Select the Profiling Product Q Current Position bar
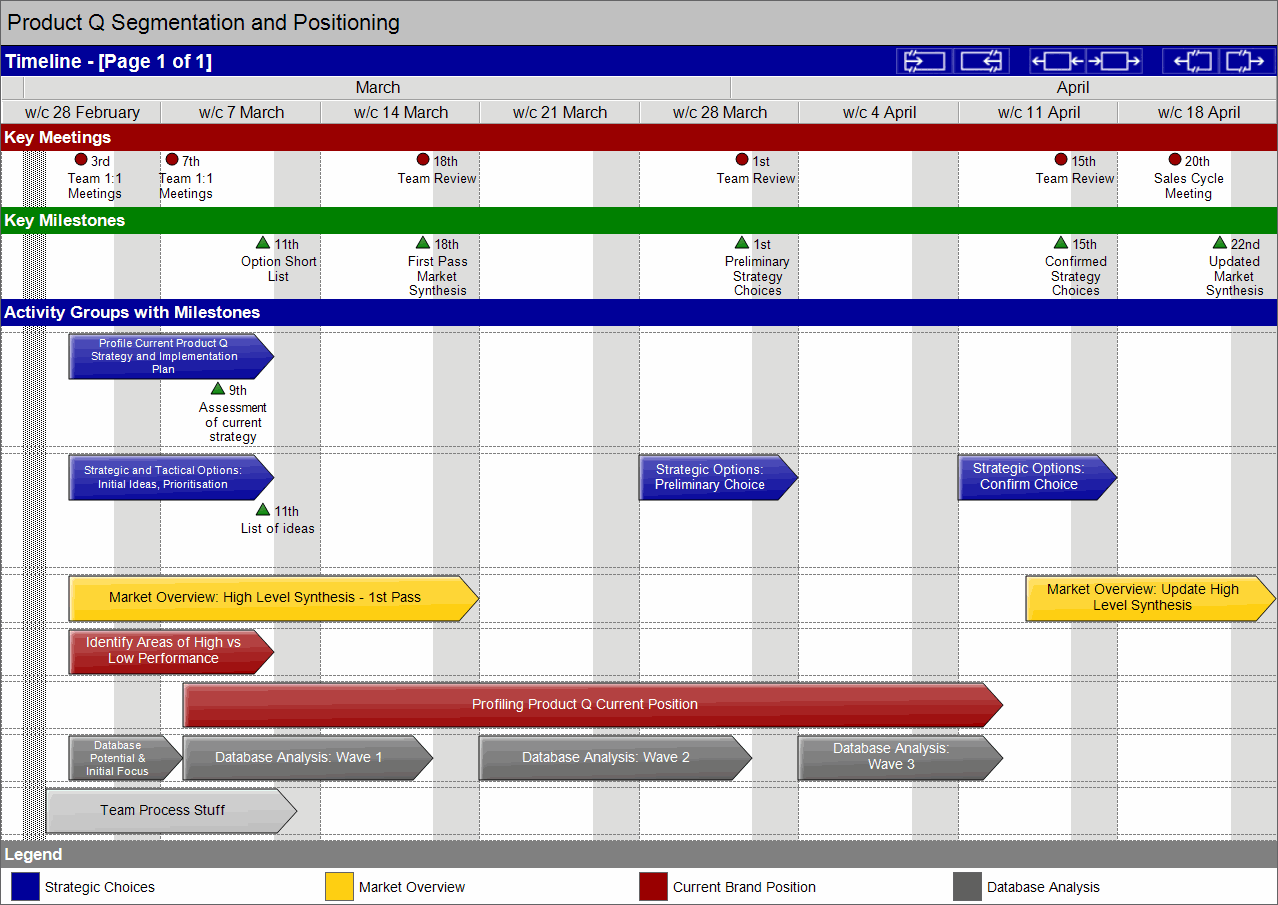 point(593,705)
